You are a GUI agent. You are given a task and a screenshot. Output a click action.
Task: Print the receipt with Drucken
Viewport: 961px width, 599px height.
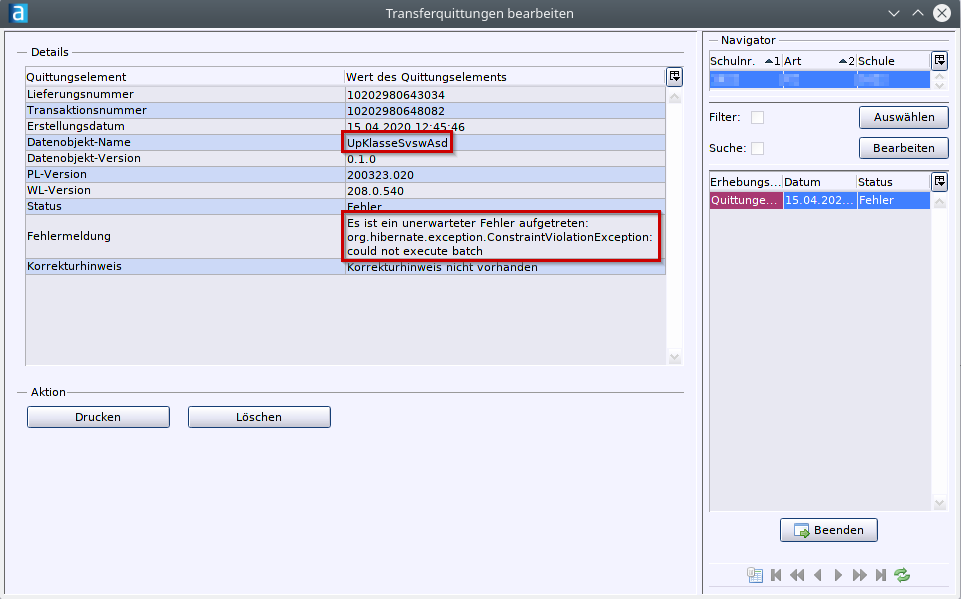[98, 417]
